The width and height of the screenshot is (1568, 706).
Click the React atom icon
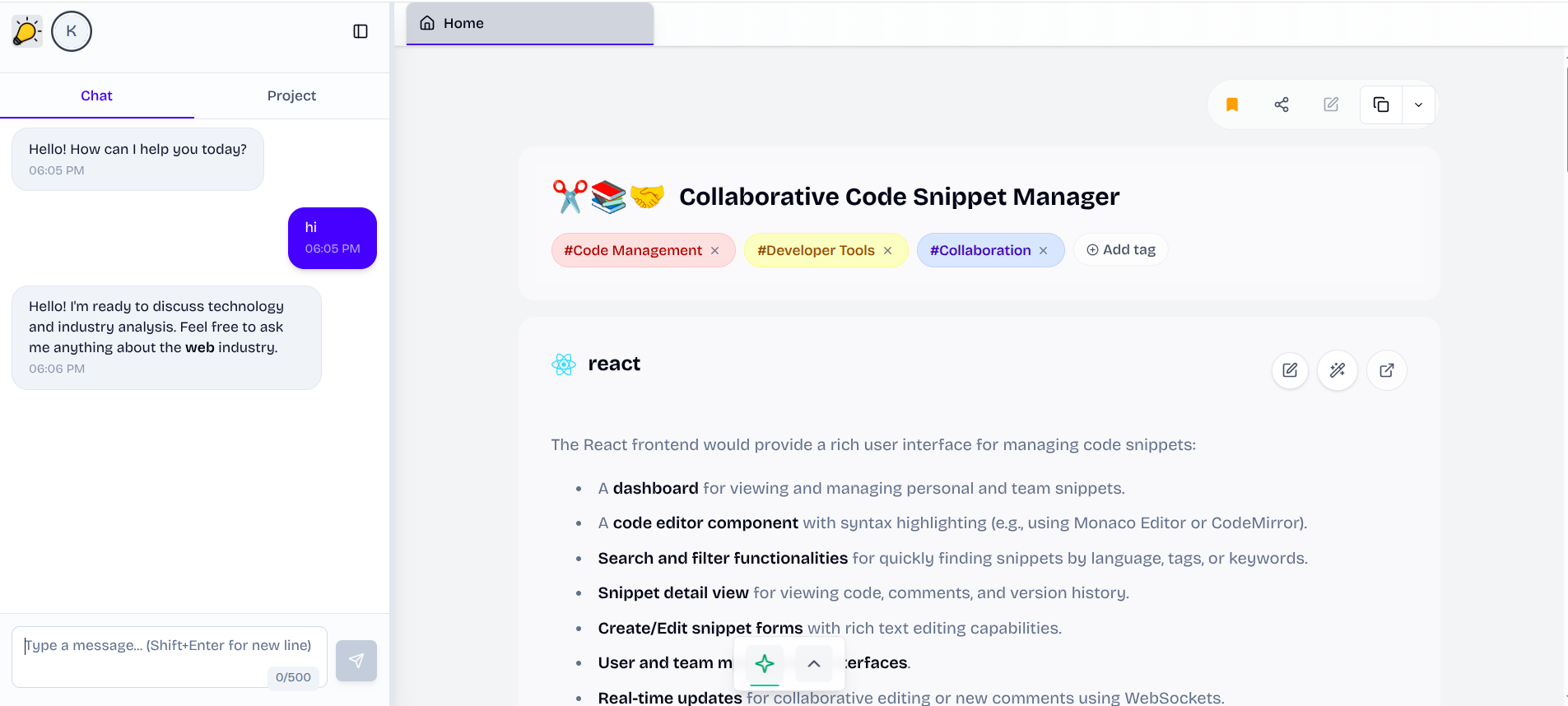(564, 364)
